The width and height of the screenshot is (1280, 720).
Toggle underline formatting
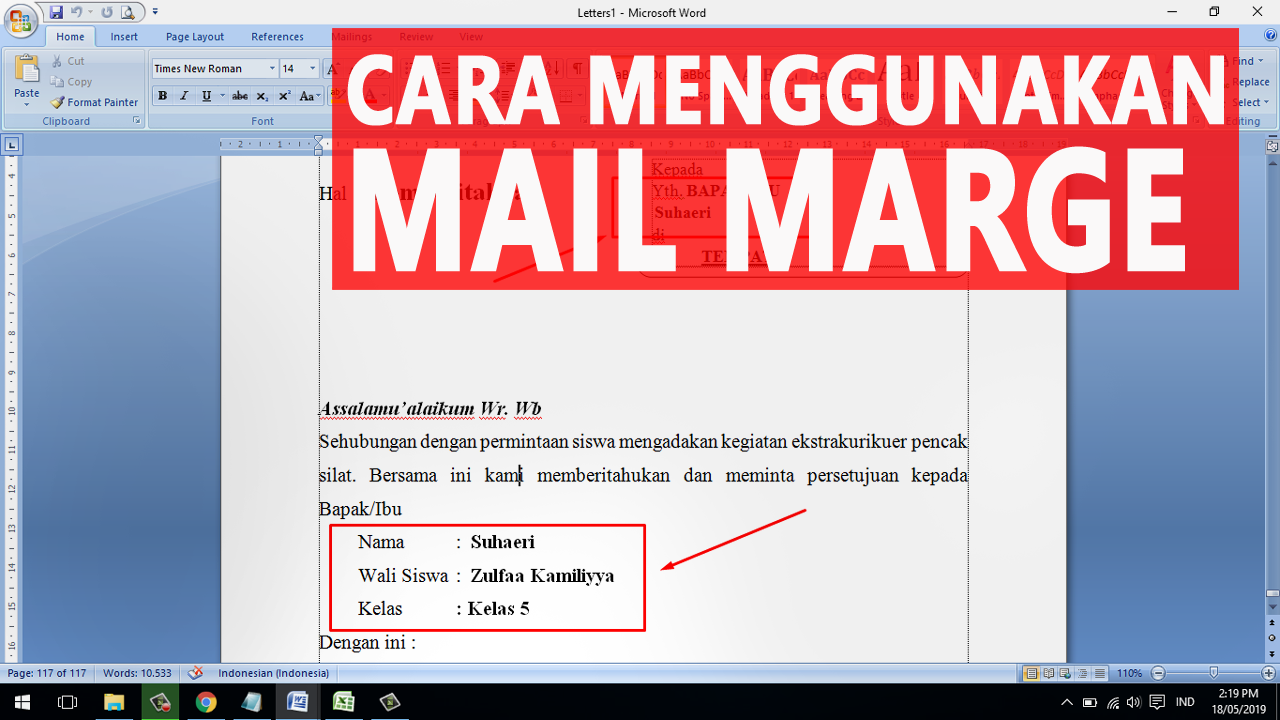(x=206, y=96)
